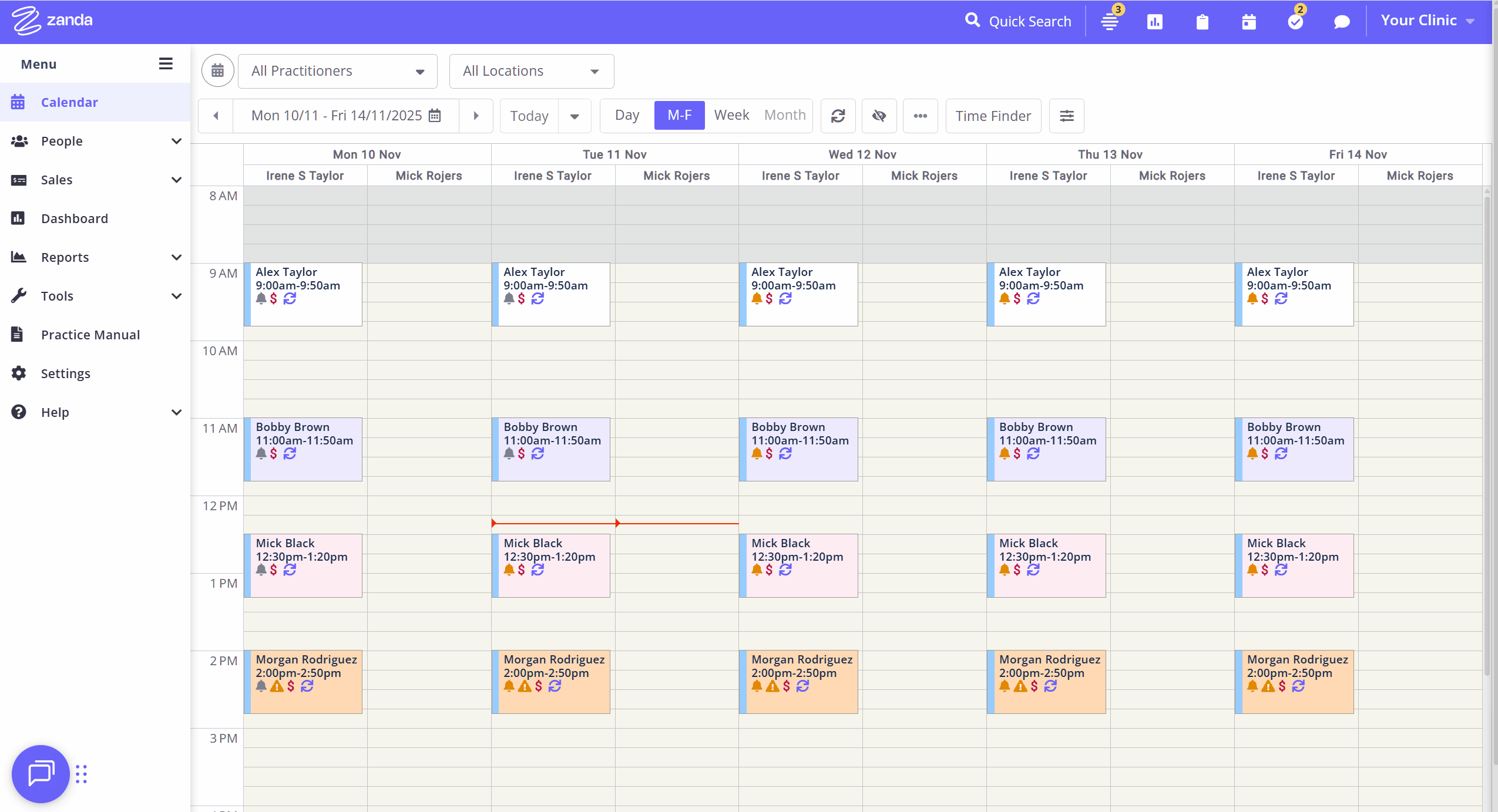Open the Calendar section in the sidebar
This screenshot has height=812, width=1498.
[69, 102]
